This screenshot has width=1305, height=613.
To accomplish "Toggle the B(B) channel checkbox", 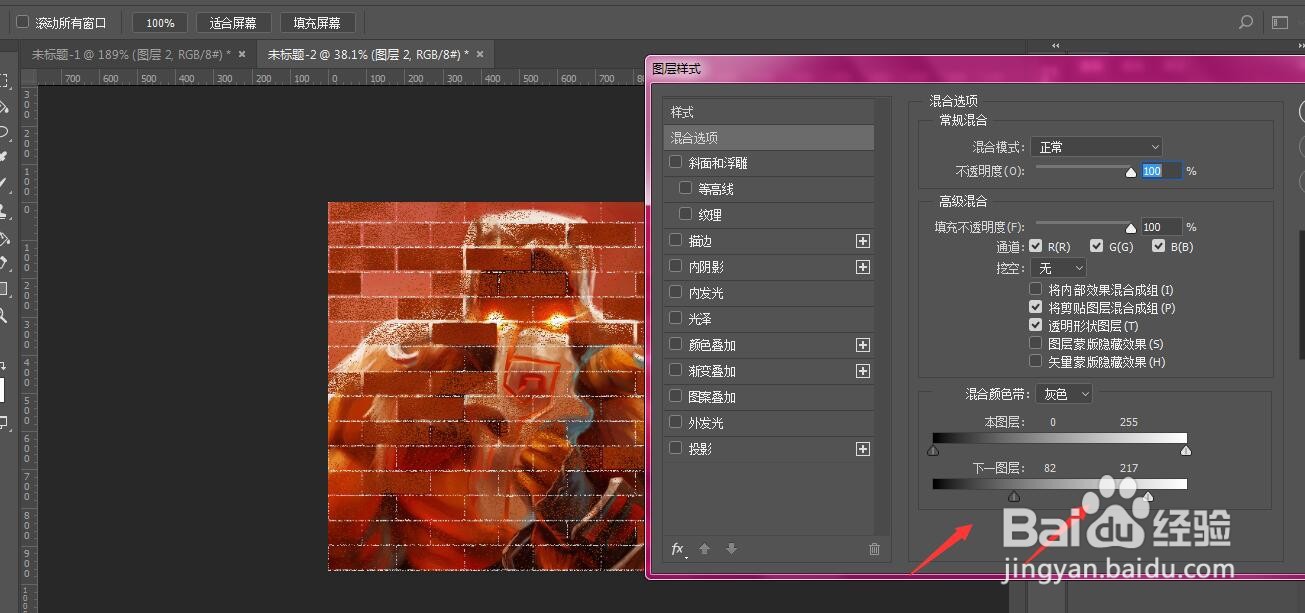I will pos(1159,246).
